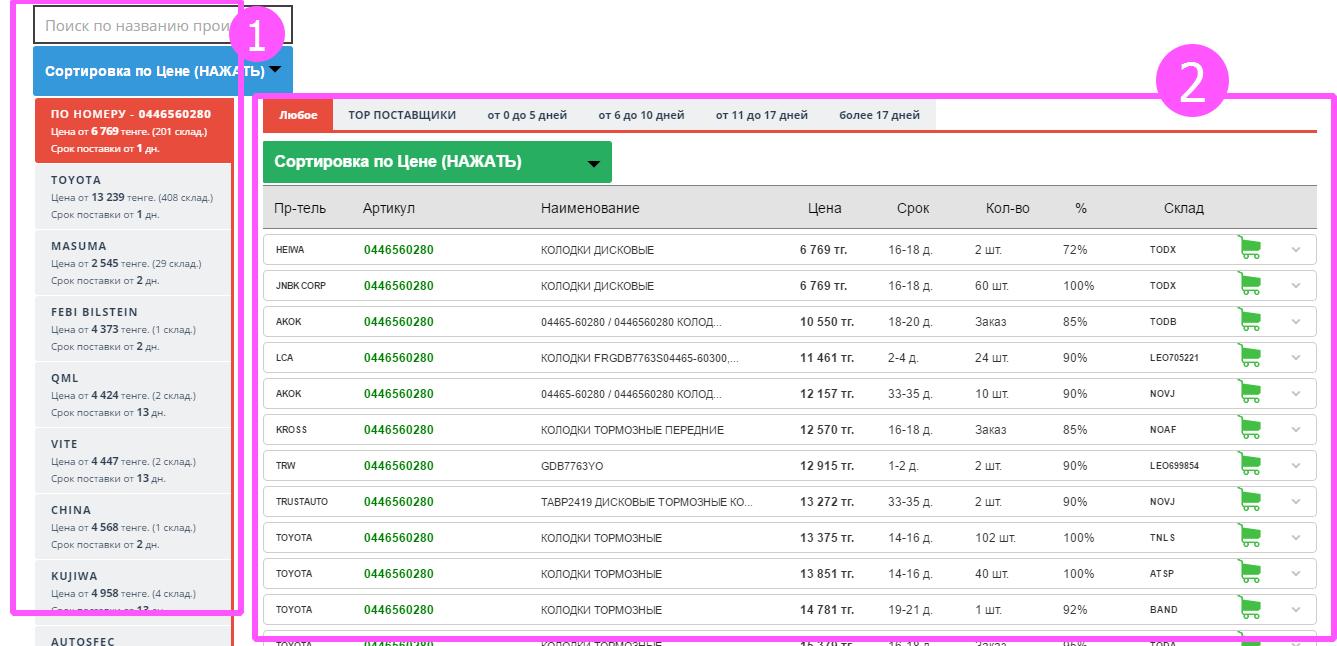The width and height of the screenshot is (1337, 646).
Task: Open article 0446560280 link in HEIWA row
Action: coord(398,250)
